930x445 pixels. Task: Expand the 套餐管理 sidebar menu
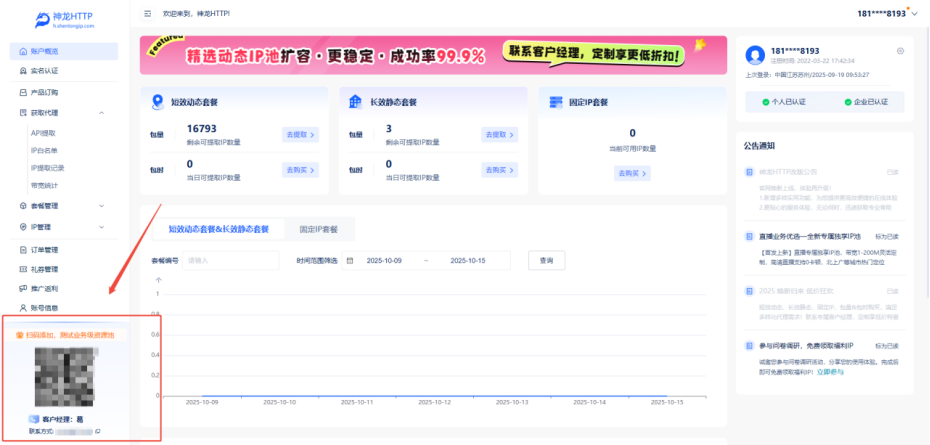tap(101, 205)
